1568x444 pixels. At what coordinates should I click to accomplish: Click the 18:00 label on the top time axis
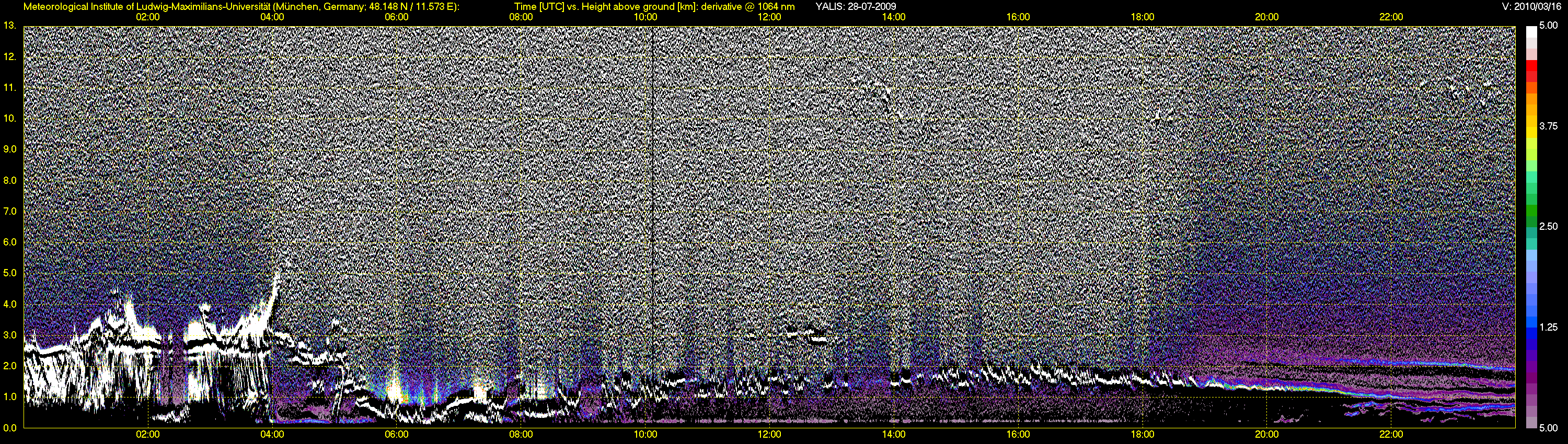point(1143,17)
